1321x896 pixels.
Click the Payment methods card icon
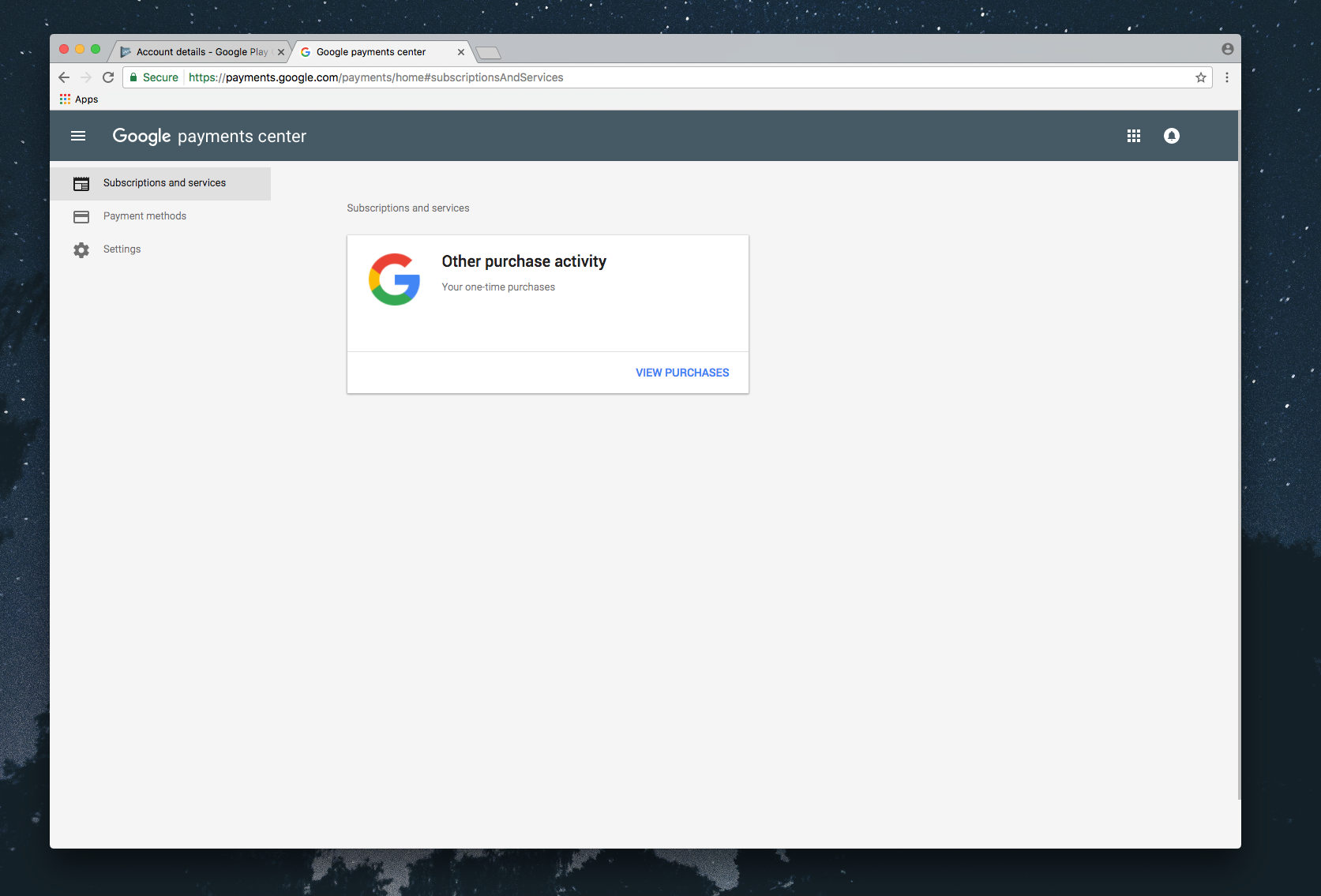[x=81, y=216]
